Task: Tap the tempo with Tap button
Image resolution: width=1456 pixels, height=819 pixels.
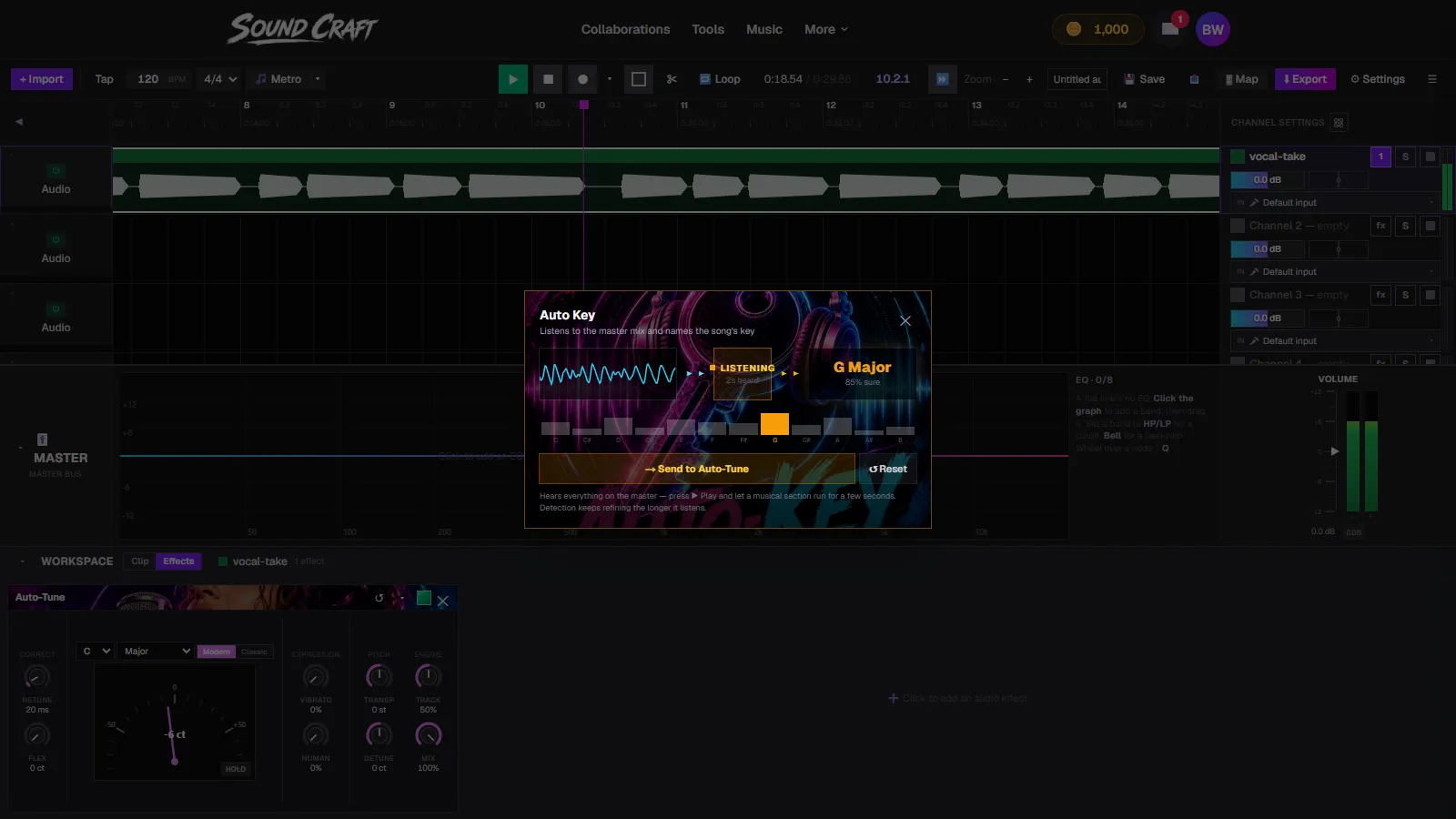Action: 105,79
